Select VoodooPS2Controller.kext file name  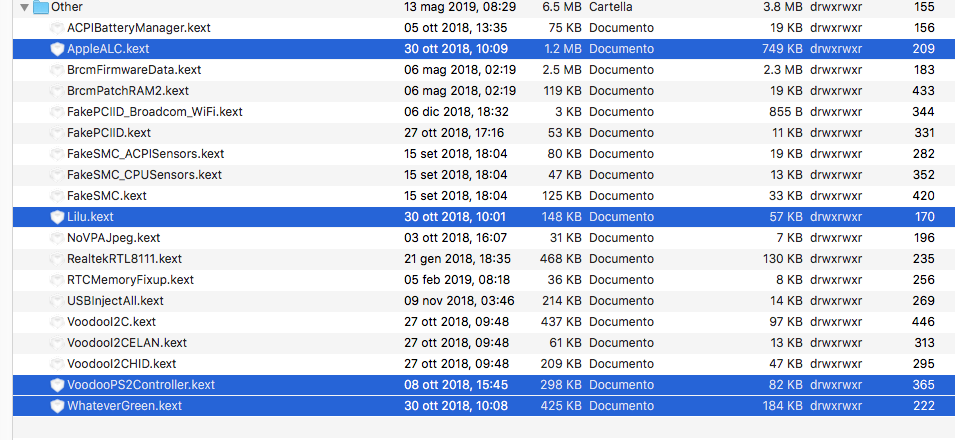tap(141, 385)
